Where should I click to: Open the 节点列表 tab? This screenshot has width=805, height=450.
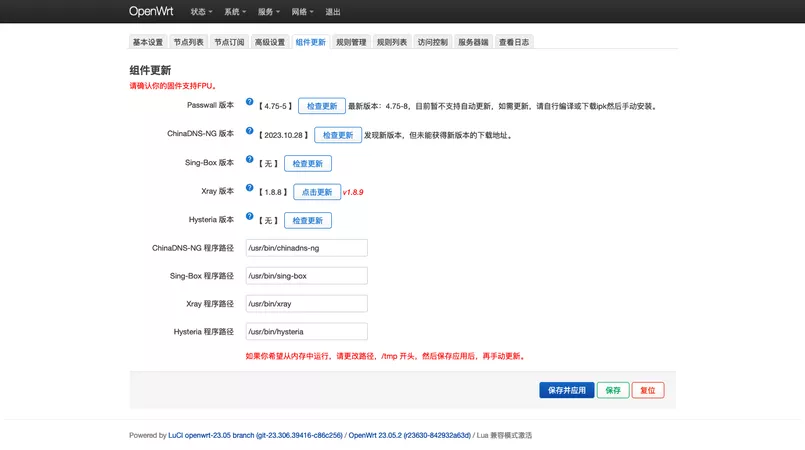click(x=188, y=42)
